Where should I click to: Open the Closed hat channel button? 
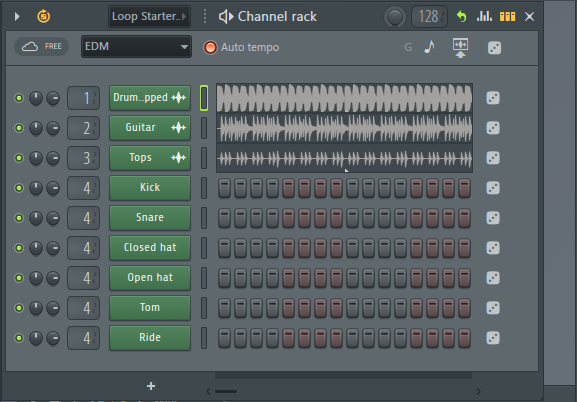[150, 248]
